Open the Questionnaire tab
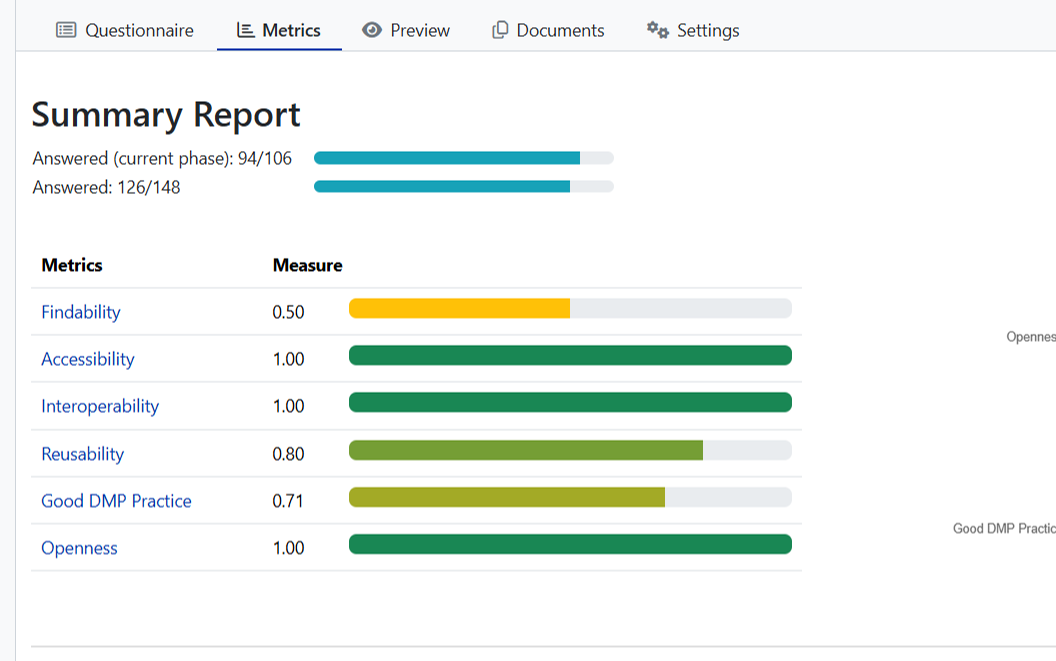This screenshot has width=1056, height=661. [139, 30]
